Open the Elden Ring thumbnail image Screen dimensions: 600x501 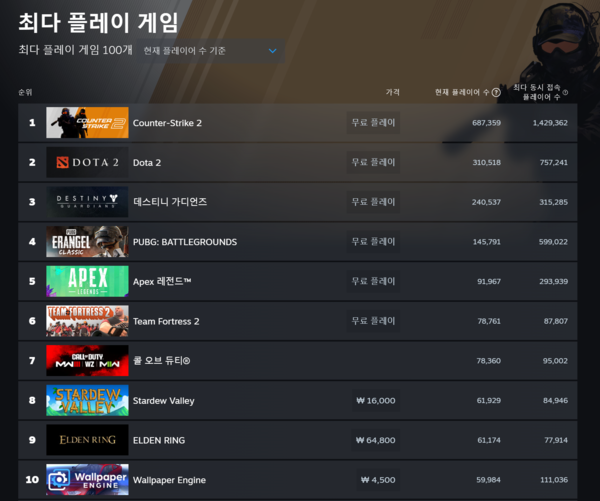click(x=87, y=440)
